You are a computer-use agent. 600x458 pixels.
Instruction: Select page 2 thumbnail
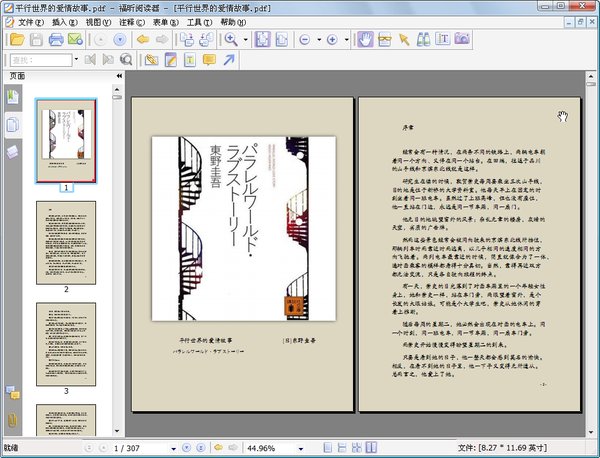[x=66, y=243]
